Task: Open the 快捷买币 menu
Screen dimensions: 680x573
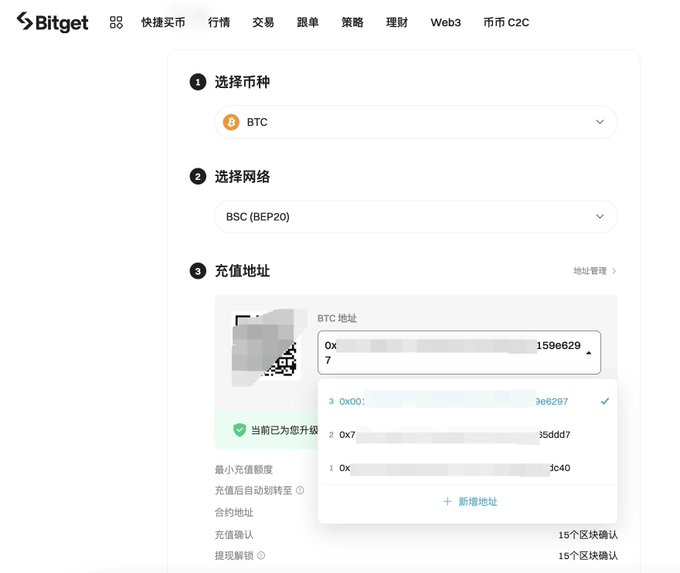Action: pyautogui.click(x=163, y=22)
